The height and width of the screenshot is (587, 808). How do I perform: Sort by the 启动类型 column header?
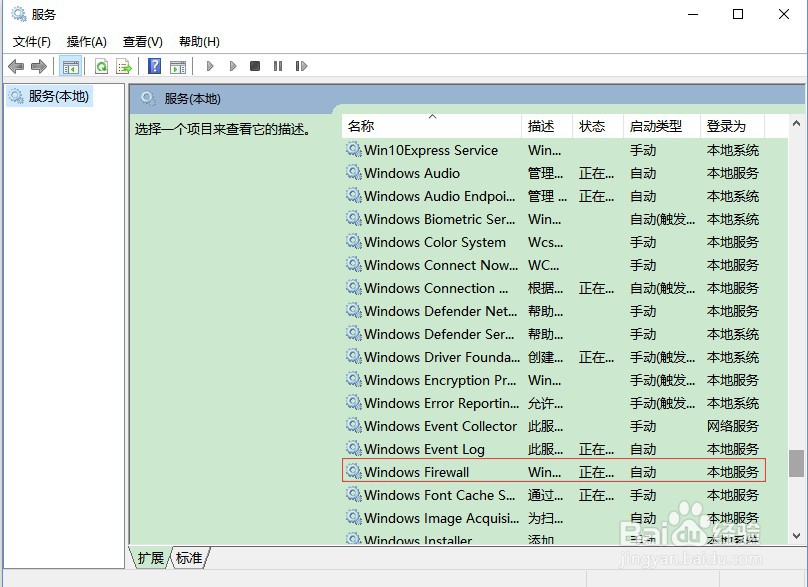point(662,126)
